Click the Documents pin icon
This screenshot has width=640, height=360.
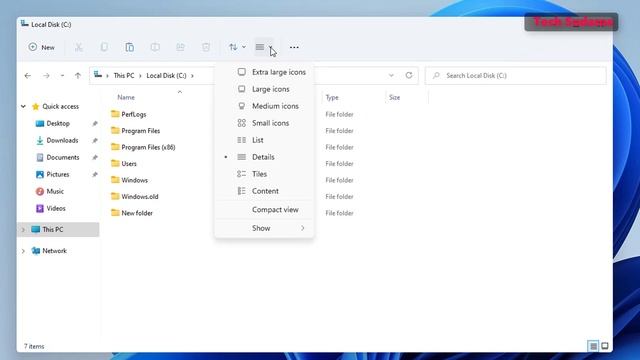pos(95,158)
